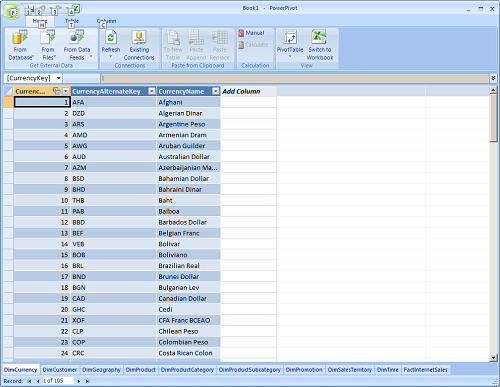The width and height of the screenshot is (500, 387).
Task: Click the Paste Append icon
Action: (x=196, y=37)
